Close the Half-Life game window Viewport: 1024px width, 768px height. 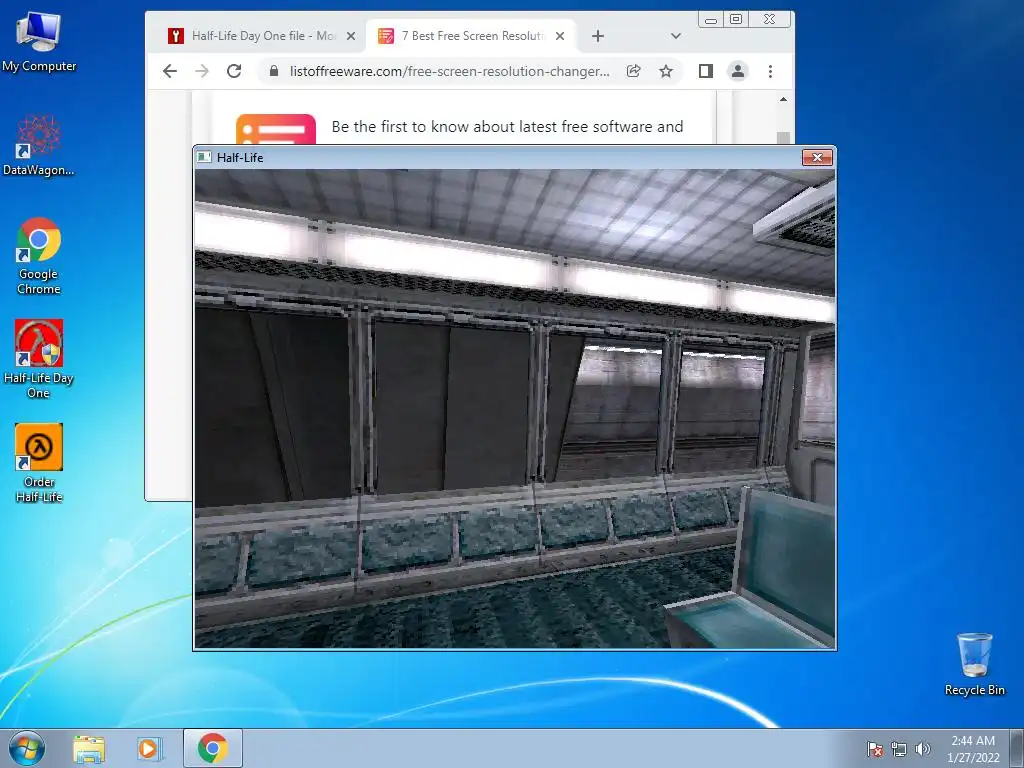[817, 157]
